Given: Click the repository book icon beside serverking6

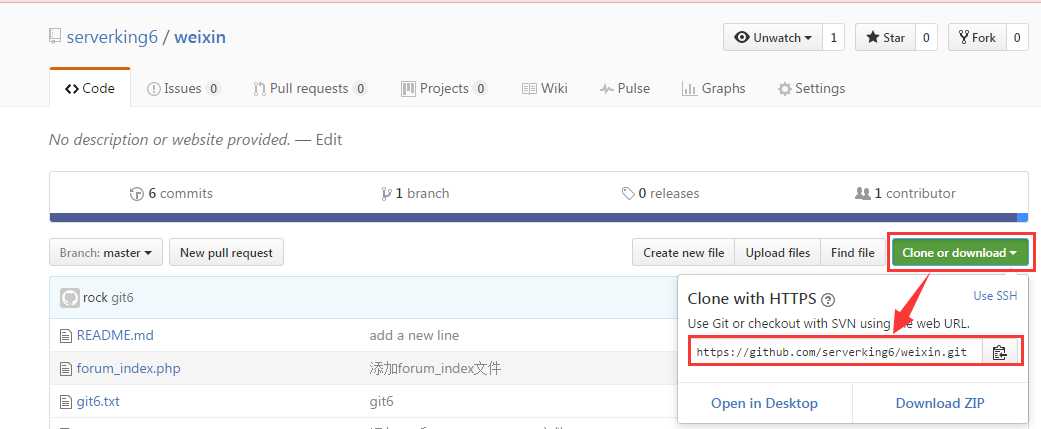Looking at the screenshot, I should point(55,37).
